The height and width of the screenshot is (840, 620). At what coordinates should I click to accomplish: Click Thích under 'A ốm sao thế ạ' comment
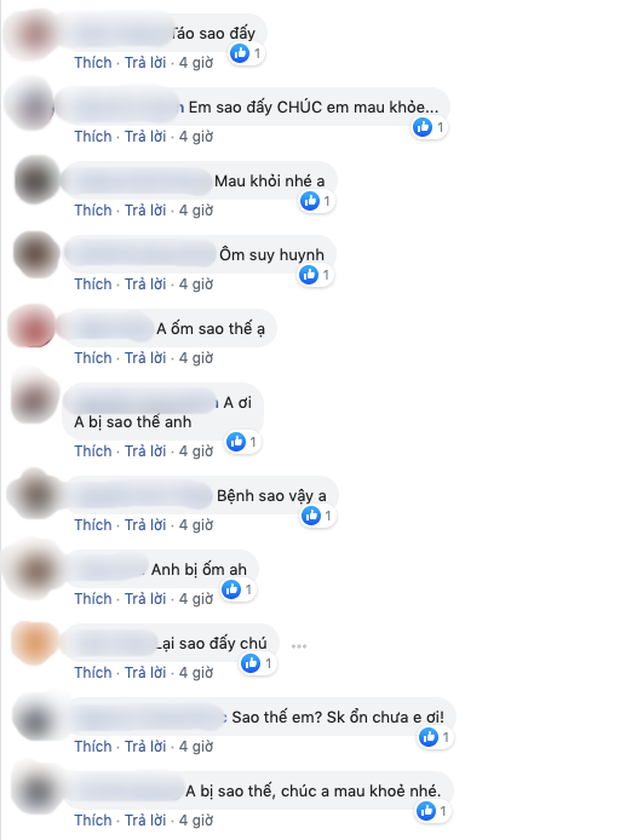click(x=93, y=357)
